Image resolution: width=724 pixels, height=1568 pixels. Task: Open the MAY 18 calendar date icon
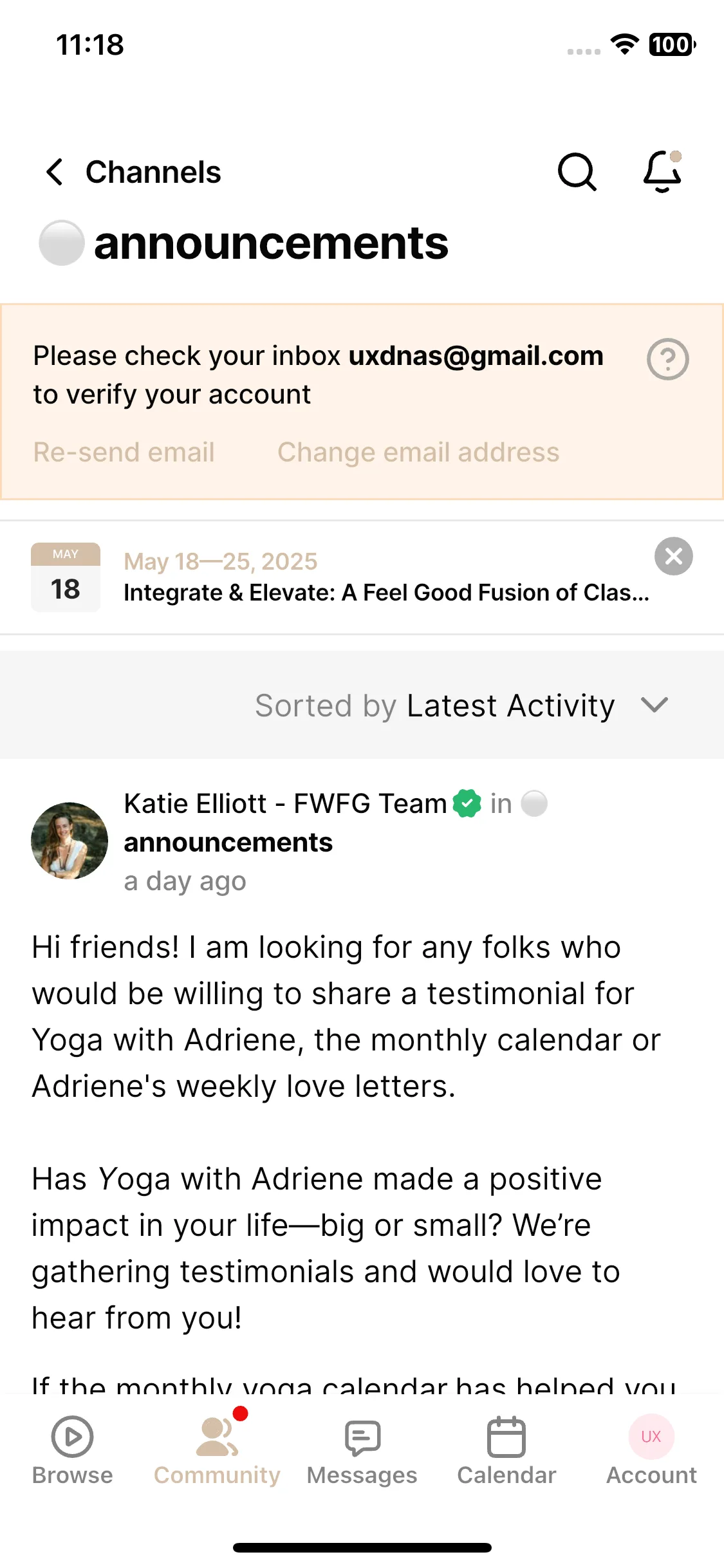[x=66, y=577]
